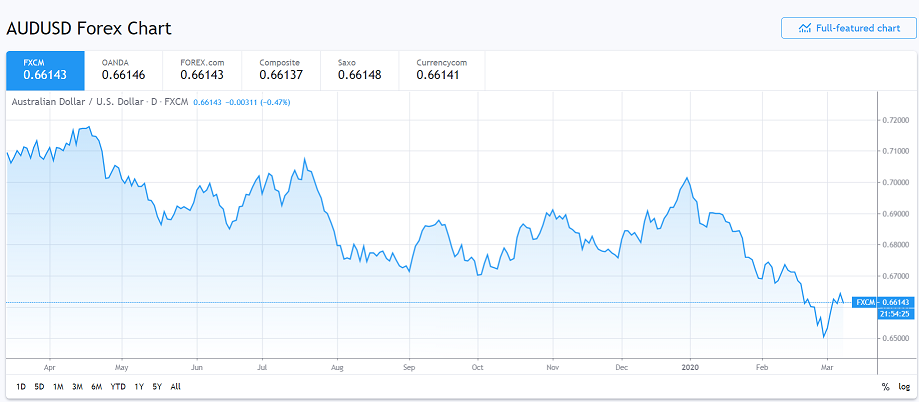The image size is (919, 402).
Task: Select the FXCM price tab
Action: pos(45,70)
